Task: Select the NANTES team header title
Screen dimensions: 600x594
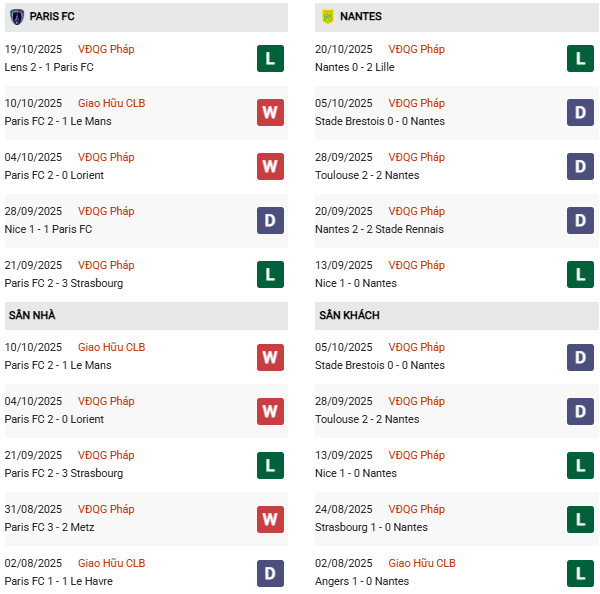Action: point(360,17)
